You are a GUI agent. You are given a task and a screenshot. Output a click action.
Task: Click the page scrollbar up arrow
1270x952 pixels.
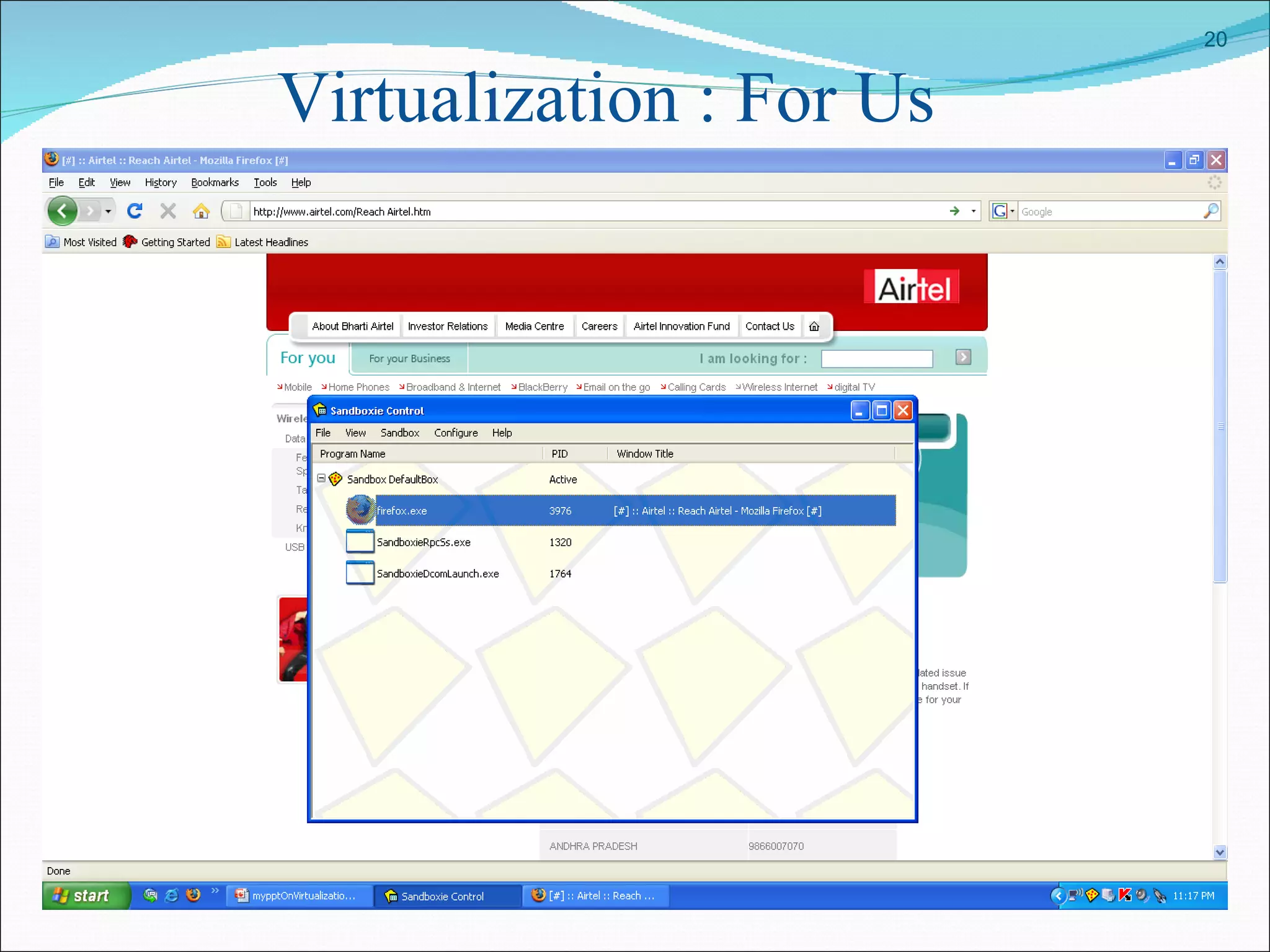click(x=1220, y=262)
